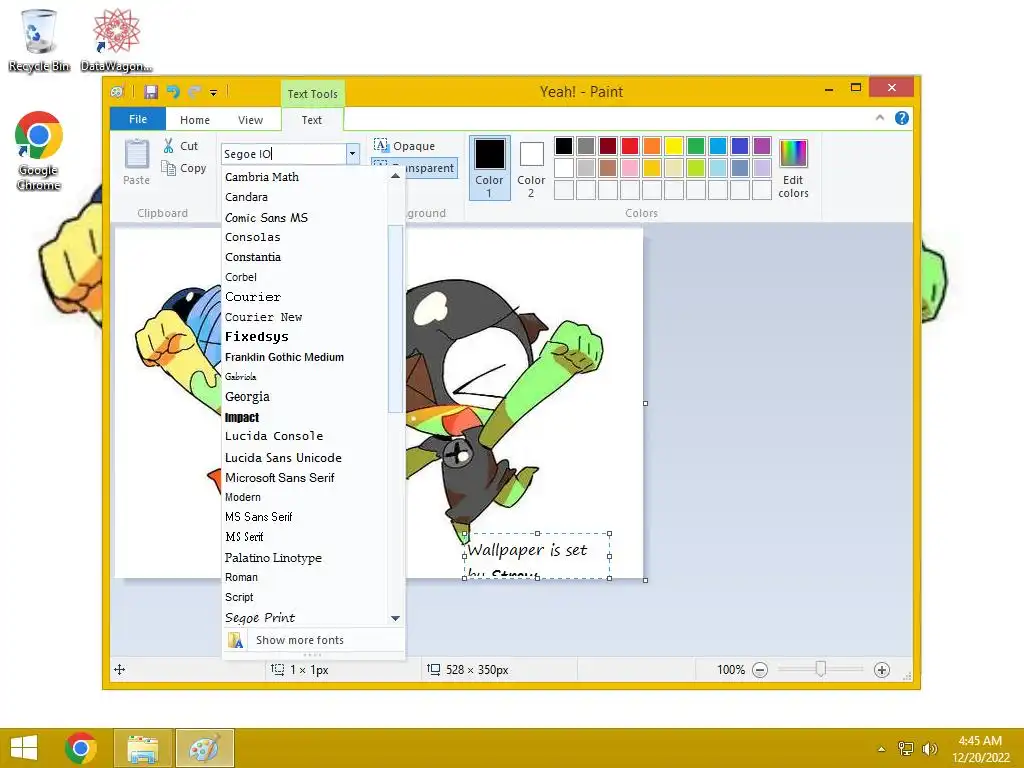Switch to the Home tab
1024x768 pixels.
click(195, 120)
